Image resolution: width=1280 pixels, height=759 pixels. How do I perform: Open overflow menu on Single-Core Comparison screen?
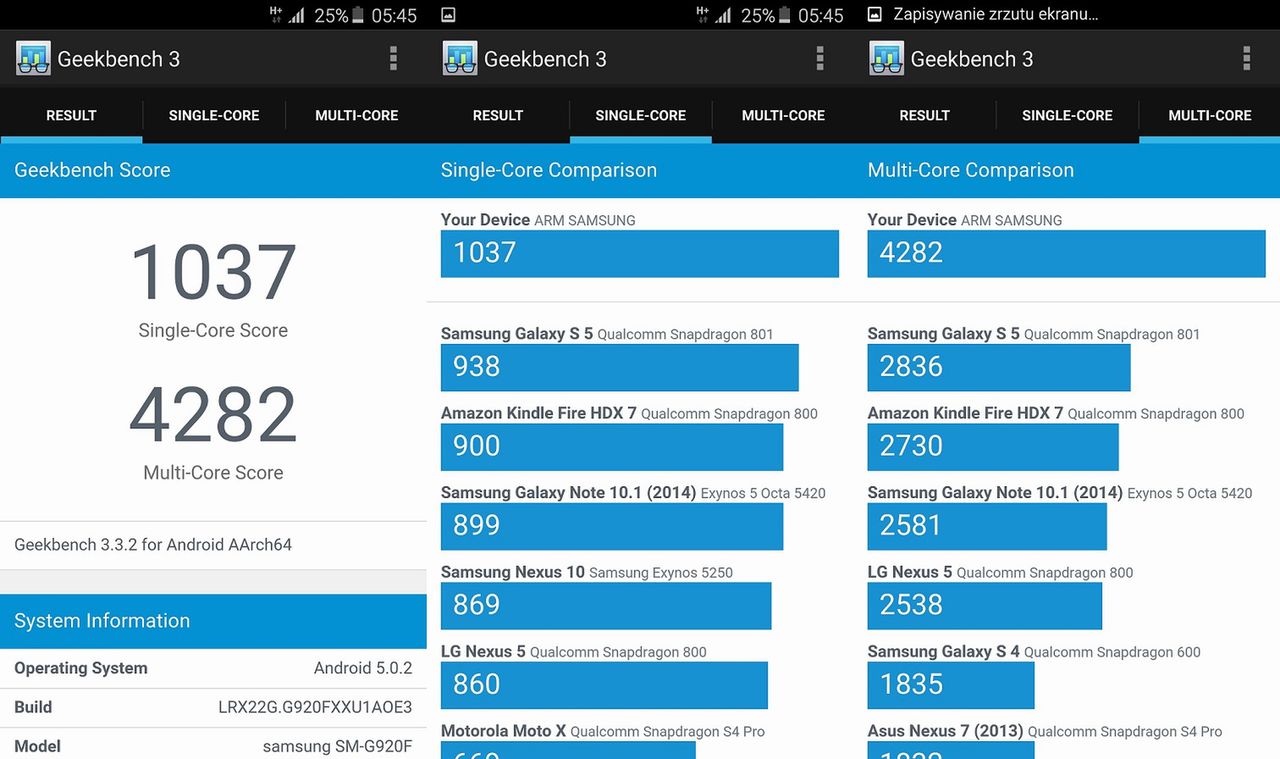tap(820, 59)
